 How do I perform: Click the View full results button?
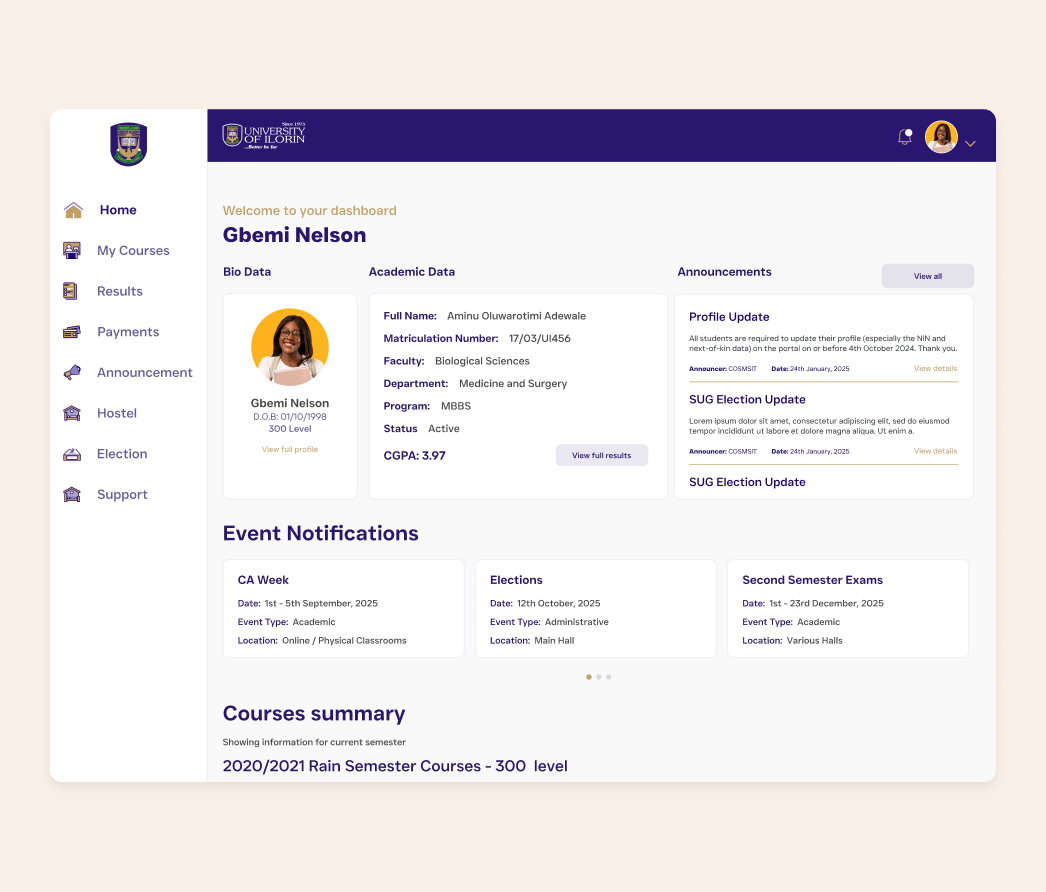pos(602,455)
